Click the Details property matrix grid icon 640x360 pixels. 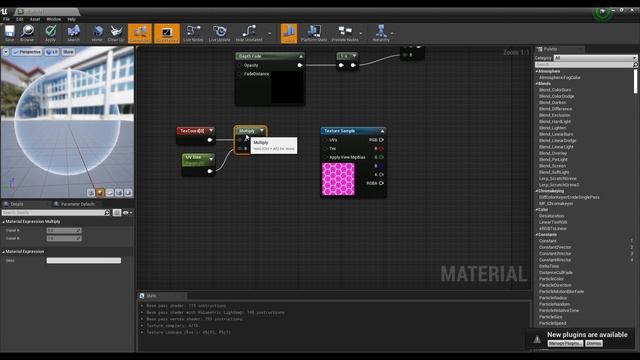(117, 213)
